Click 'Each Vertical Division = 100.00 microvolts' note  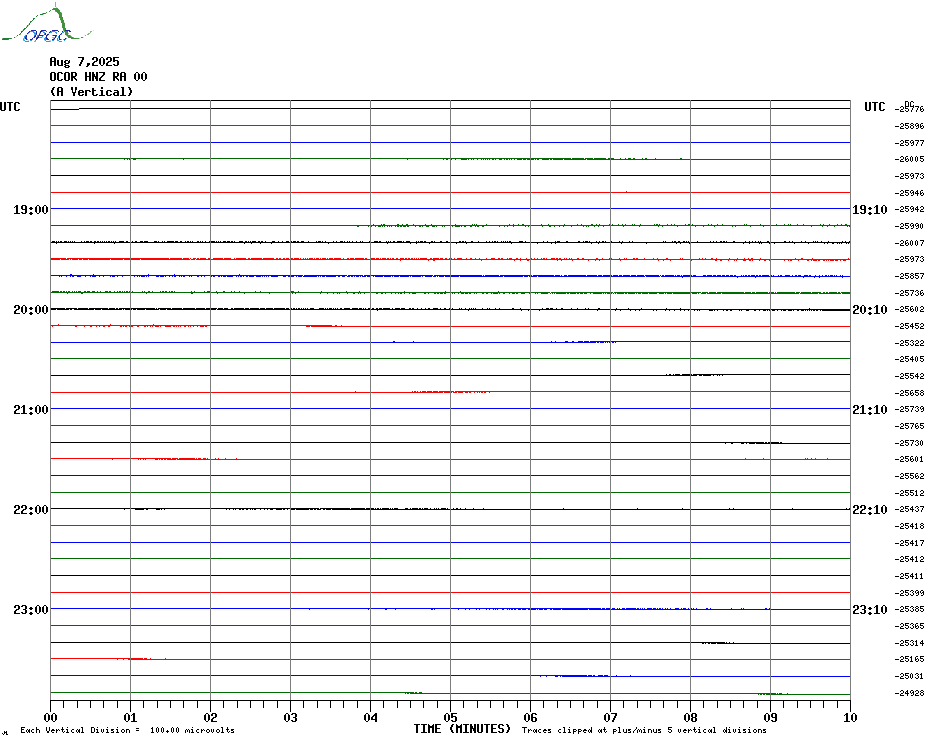click(128, 730)
